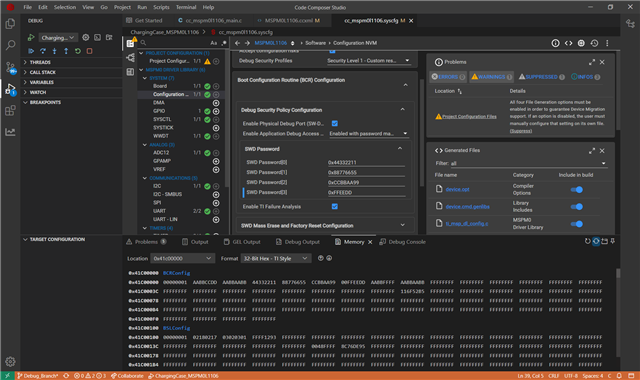Image resolution: width=640 pixels, height=380 pixels.
Task: Open the device.cmd.genlibs file link
Action: pos(467,207)
